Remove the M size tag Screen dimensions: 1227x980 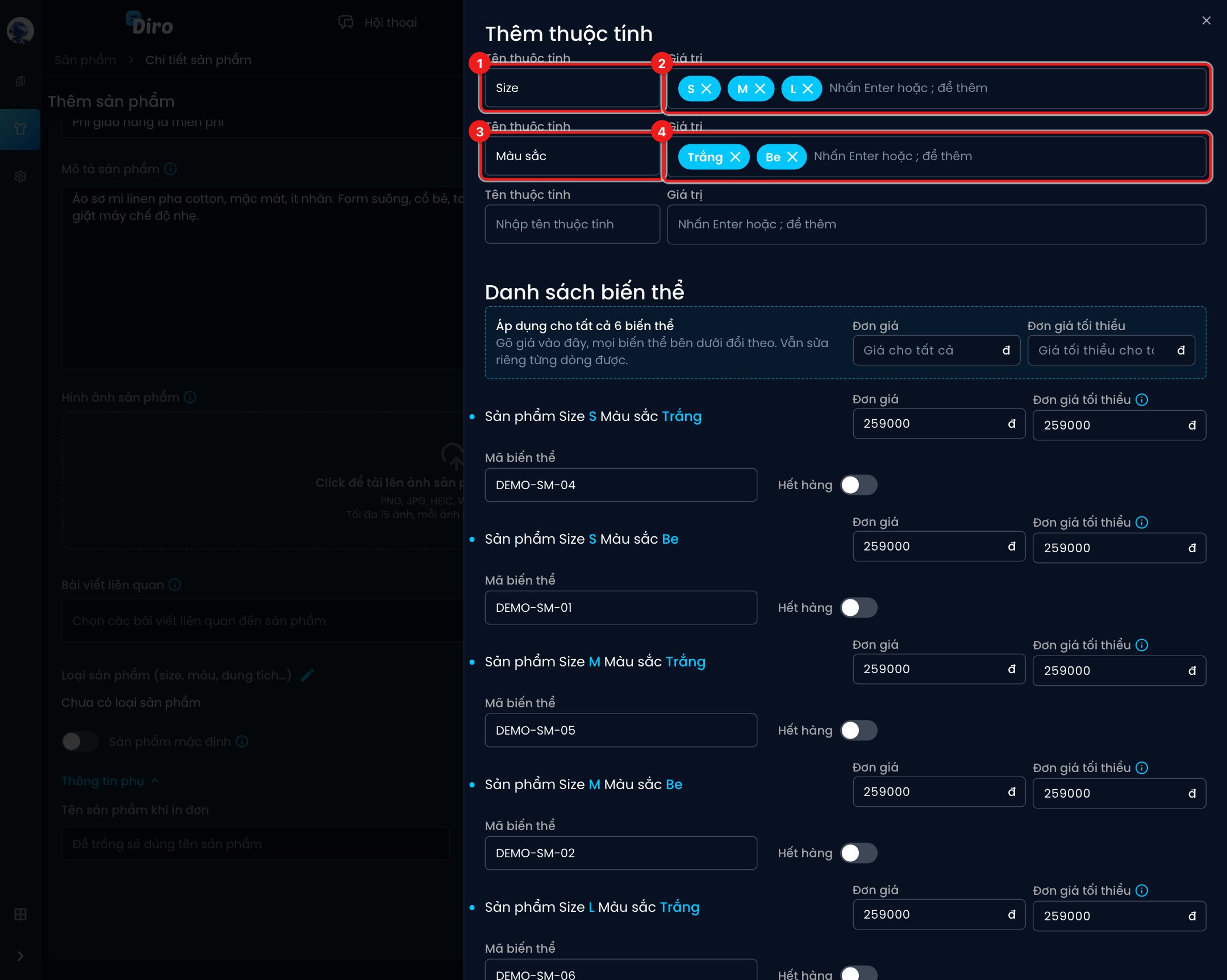(x=759, y=89)
